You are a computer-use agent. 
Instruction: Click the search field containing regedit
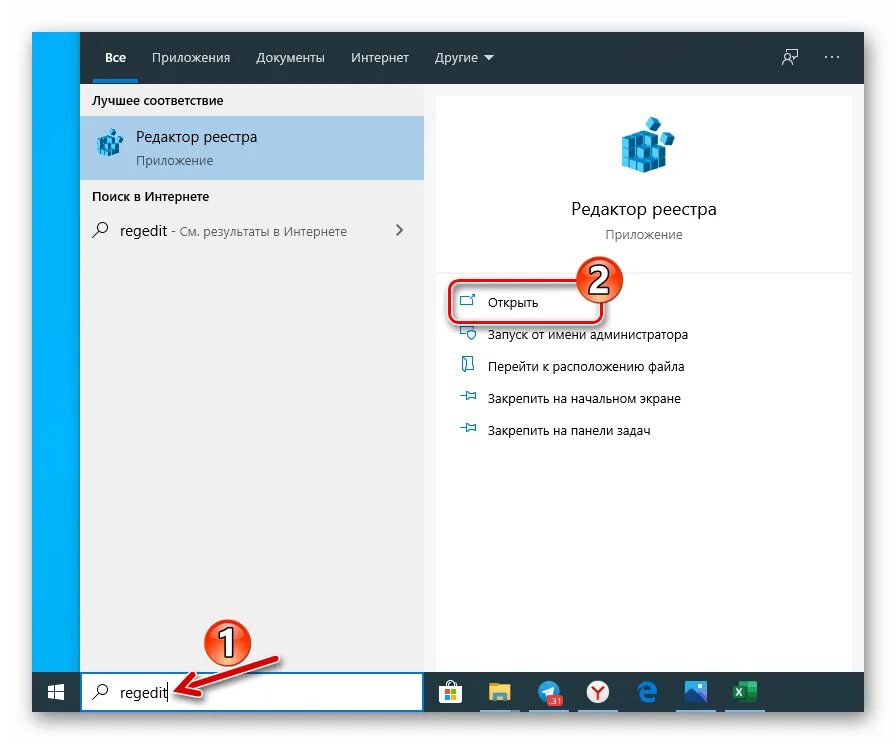[252, 692]
